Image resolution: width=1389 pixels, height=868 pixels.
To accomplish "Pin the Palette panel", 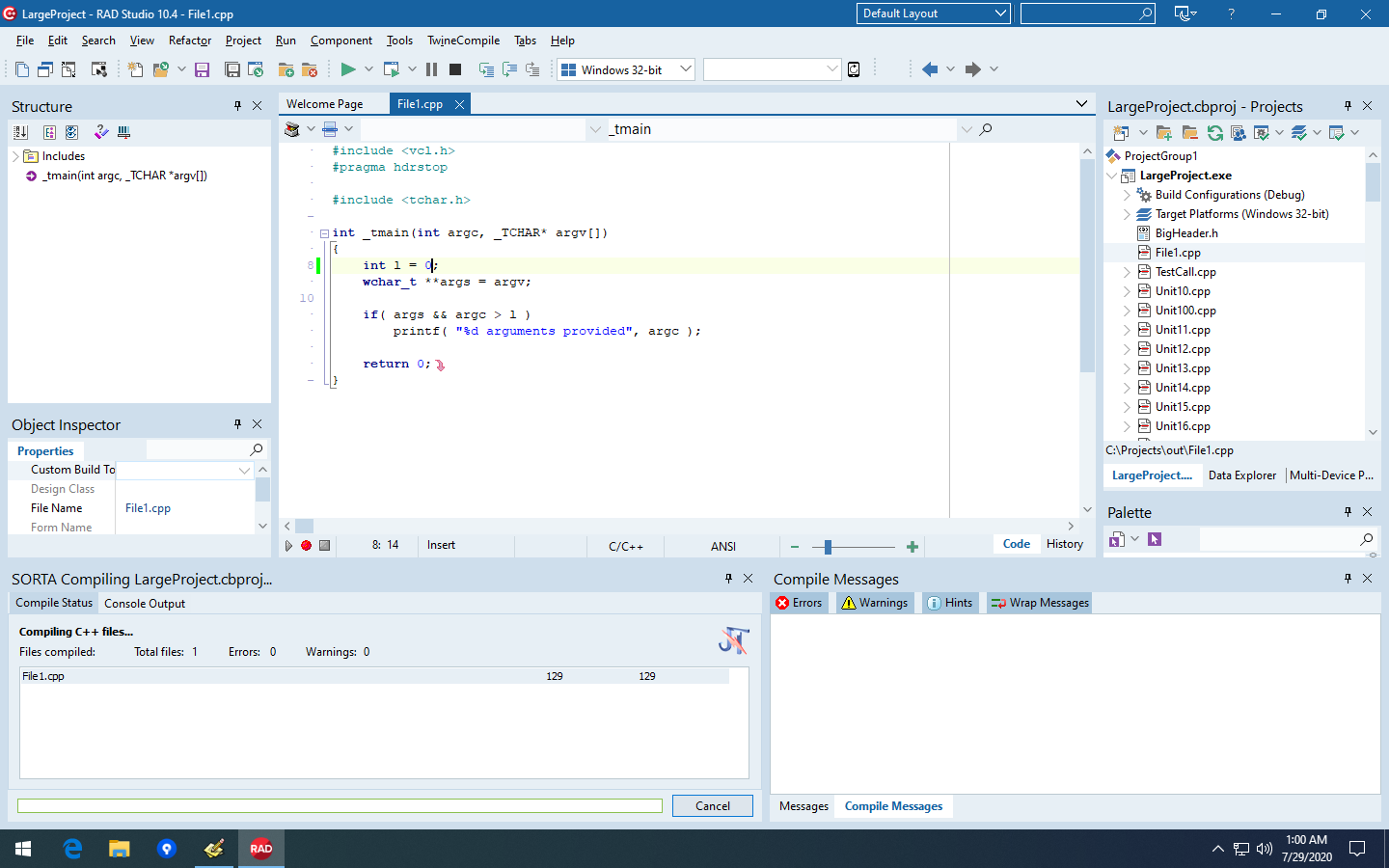I will pyautogui.click(x=1348, y=512).
